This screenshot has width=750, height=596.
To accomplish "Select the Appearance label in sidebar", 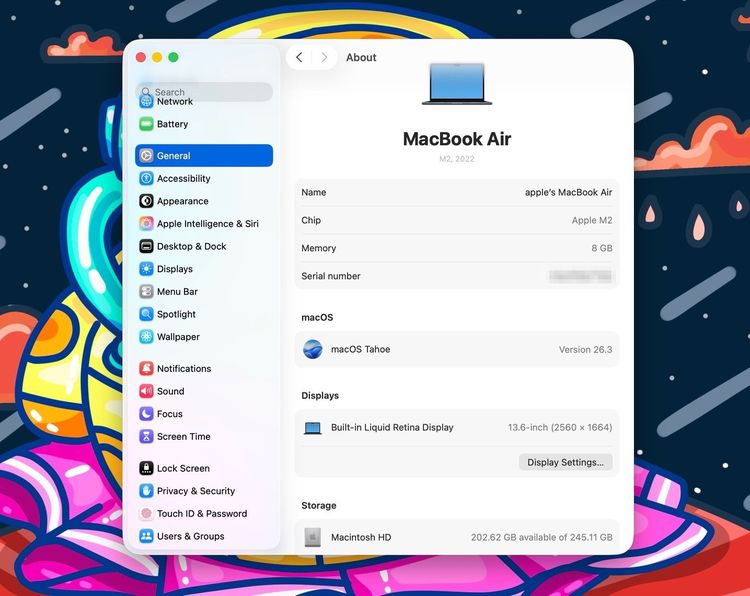I will 183,201.
